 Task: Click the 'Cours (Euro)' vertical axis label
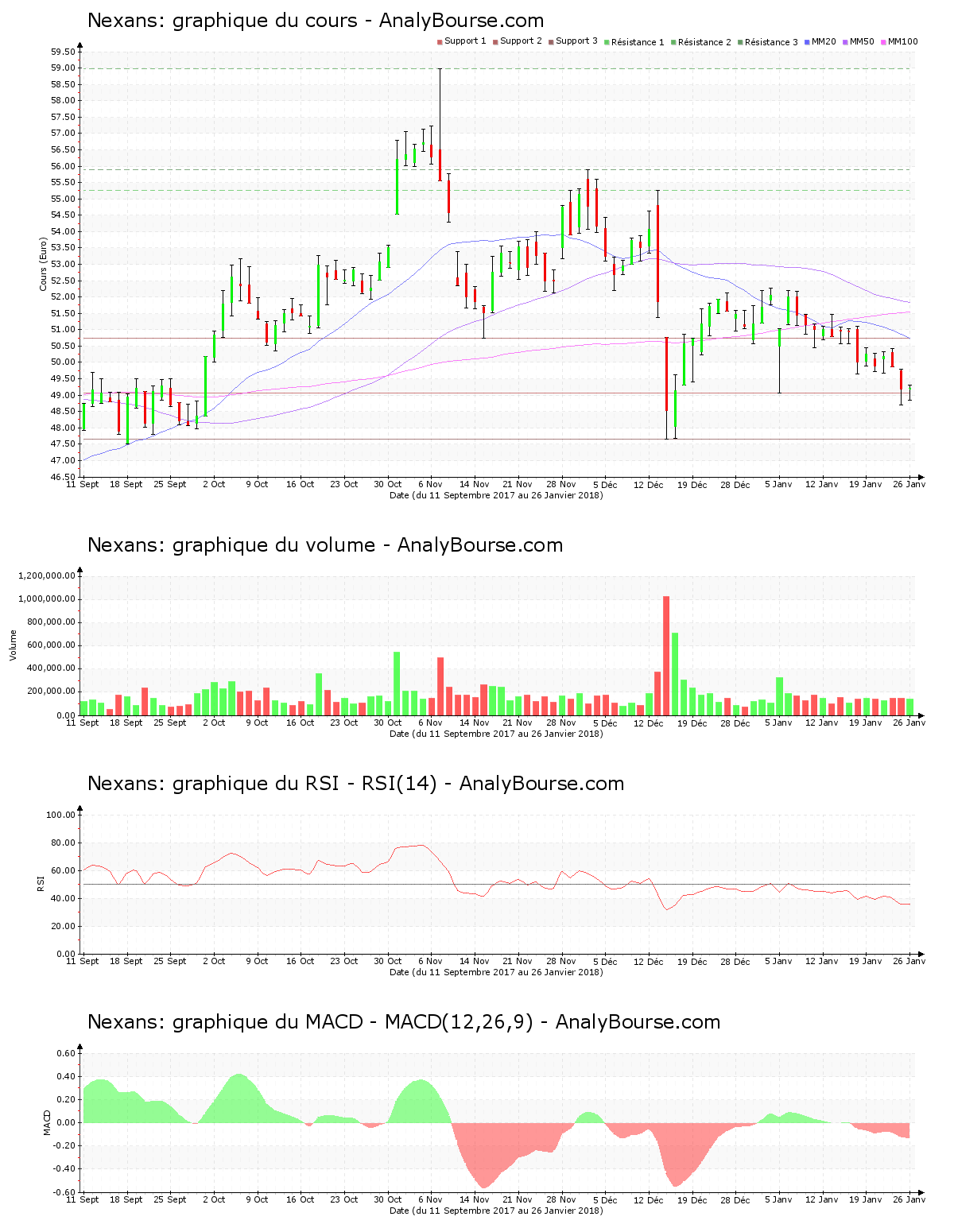pyautogui.click(x=44, y=264)
